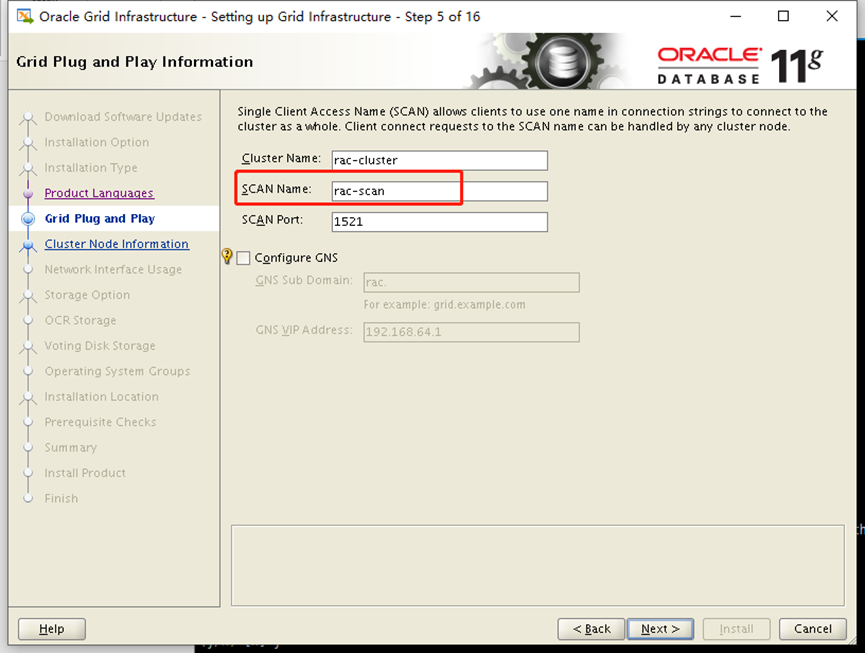865x653 pixels.
Task: Click the Installation Option step
Action: 97,142
